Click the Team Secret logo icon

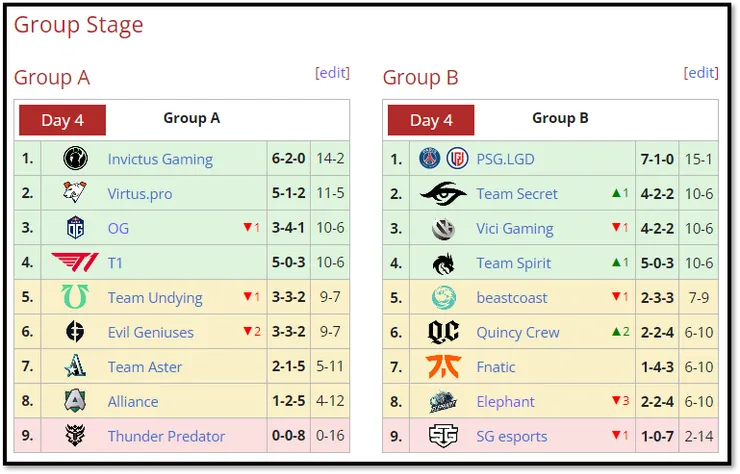pos(443,194)
